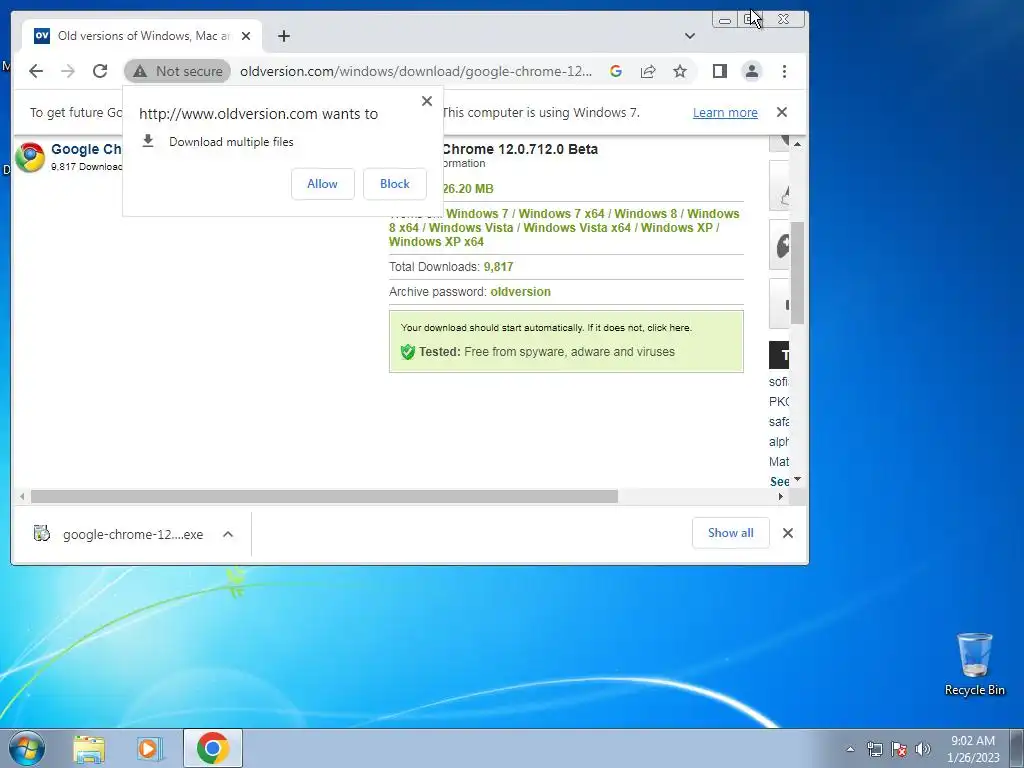The height and width of the screenshot is (768, 1024).
Task: Click the Windows 7 compatibility link
Action: pos(477,214)
